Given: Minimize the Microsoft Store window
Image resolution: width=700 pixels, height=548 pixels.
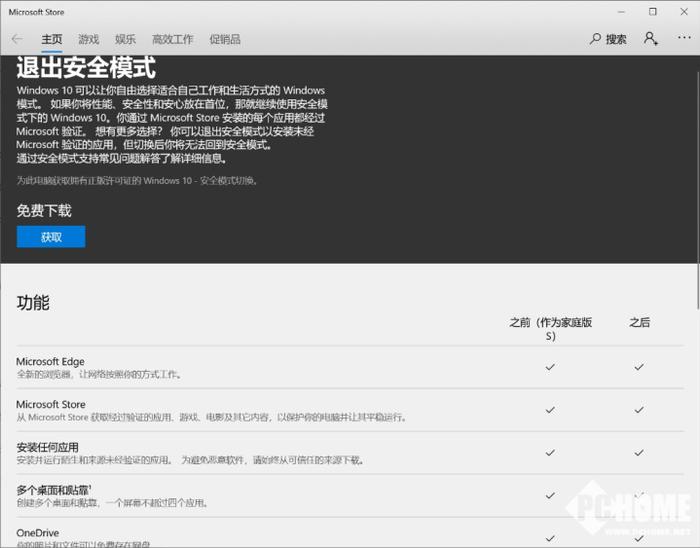Looking at the screenshot, I should [621, 12].
